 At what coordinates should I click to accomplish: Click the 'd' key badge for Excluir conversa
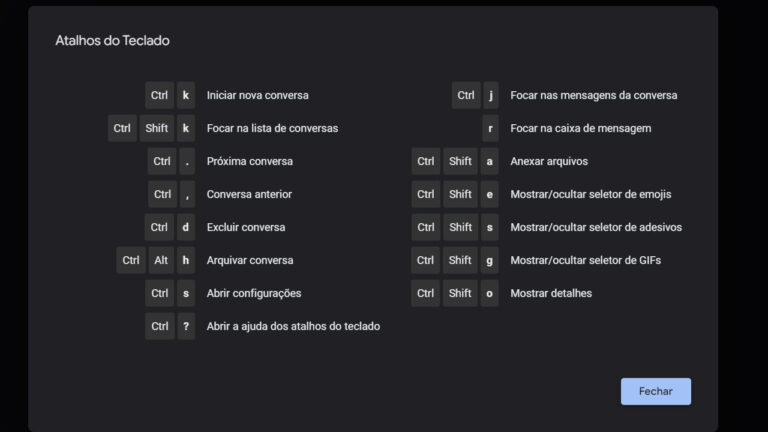click(186, 227)
